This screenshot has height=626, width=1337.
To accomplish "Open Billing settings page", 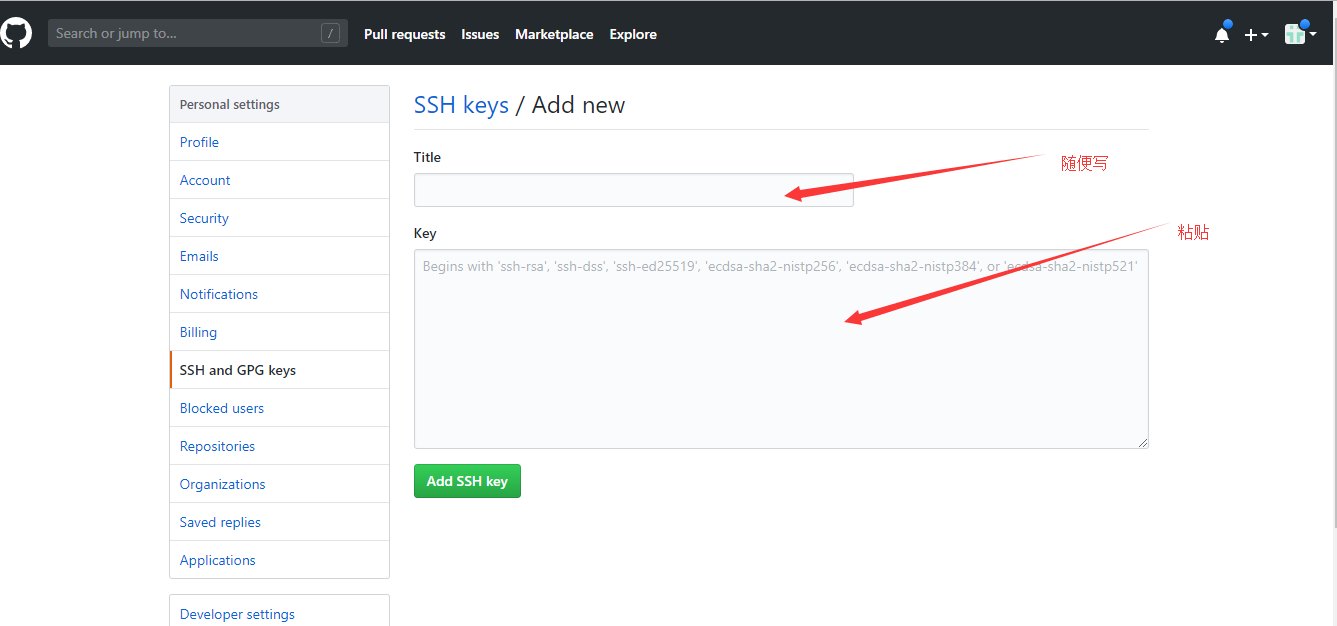I will coord(279,332).
